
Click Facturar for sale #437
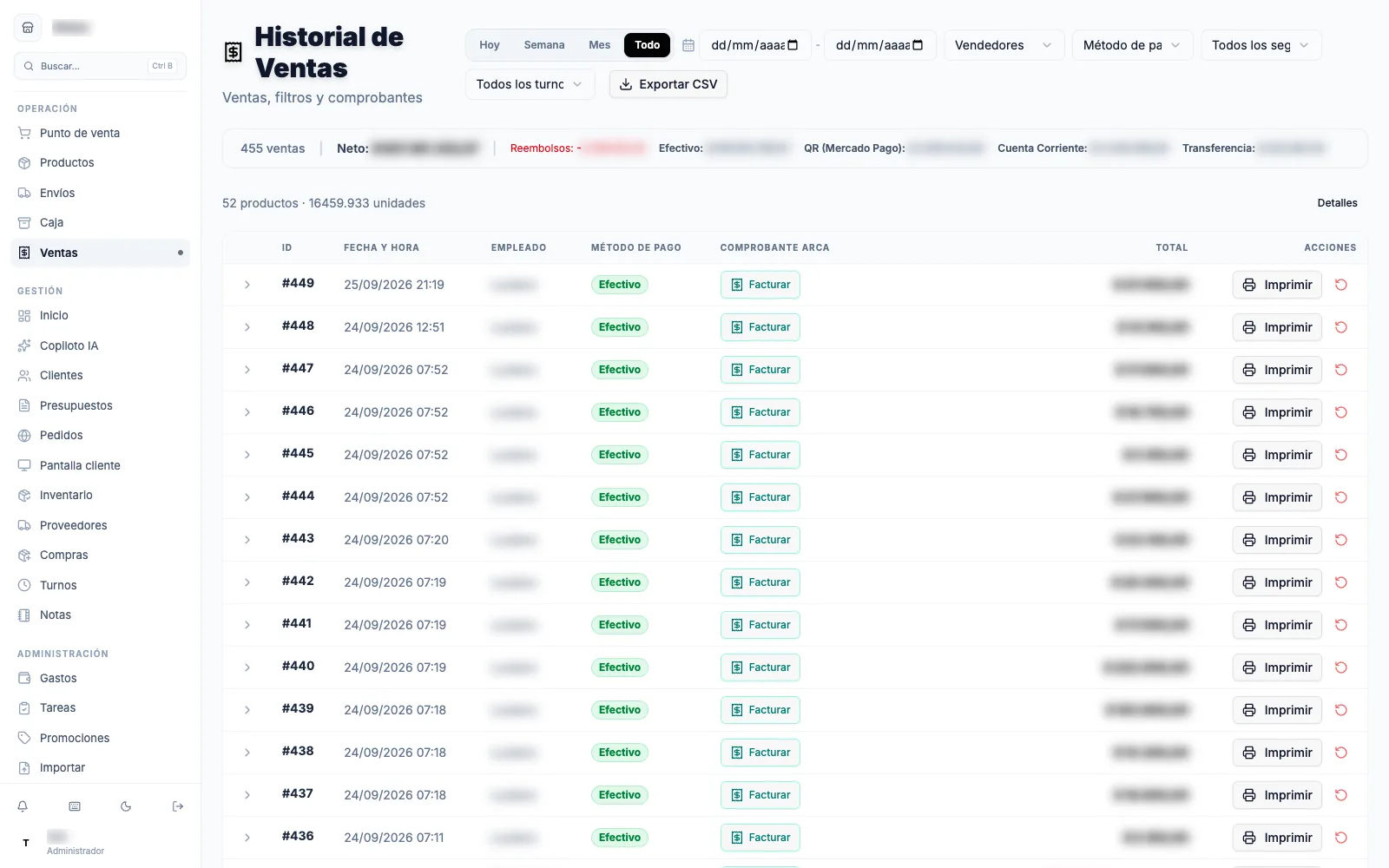coord(760,795)
